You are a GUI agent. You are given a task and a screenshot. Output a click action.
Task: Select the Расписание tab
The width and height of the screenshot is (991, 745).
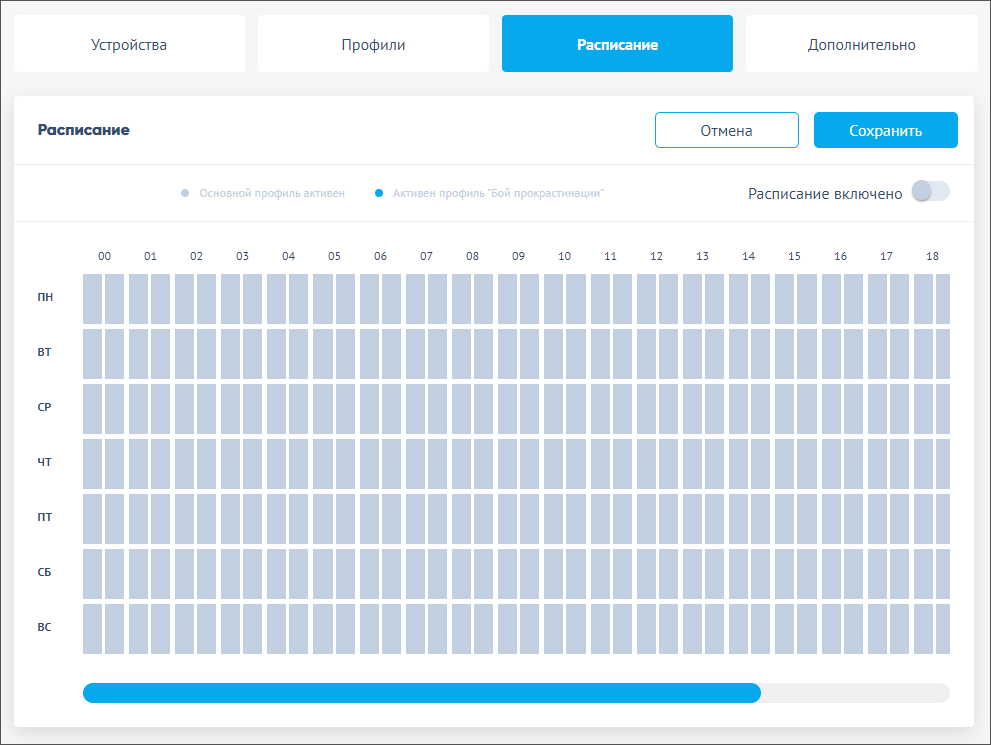[x=617, y=44]
